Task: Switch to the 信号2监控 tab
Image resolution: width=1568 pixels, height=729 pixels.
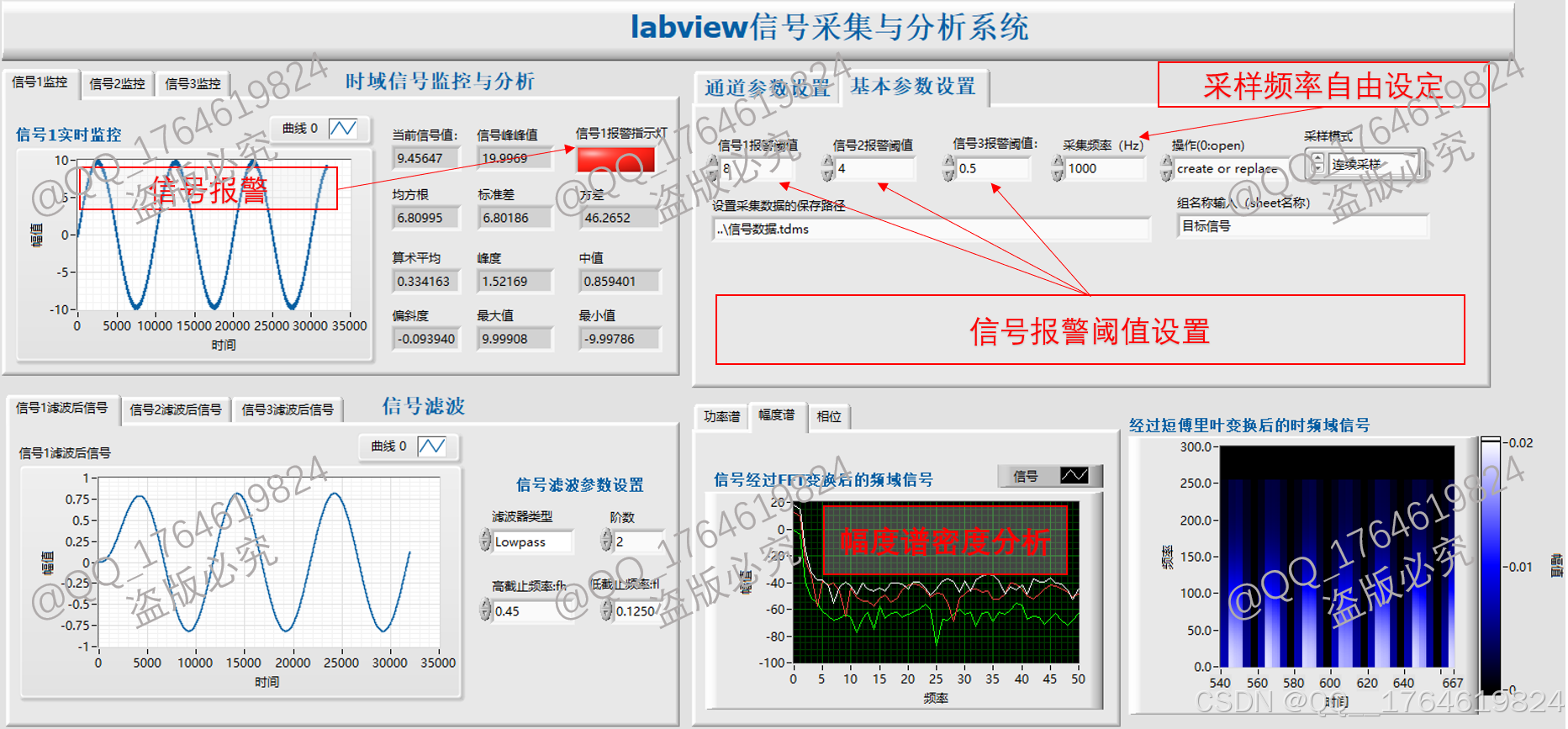Action: coord(117,84)
